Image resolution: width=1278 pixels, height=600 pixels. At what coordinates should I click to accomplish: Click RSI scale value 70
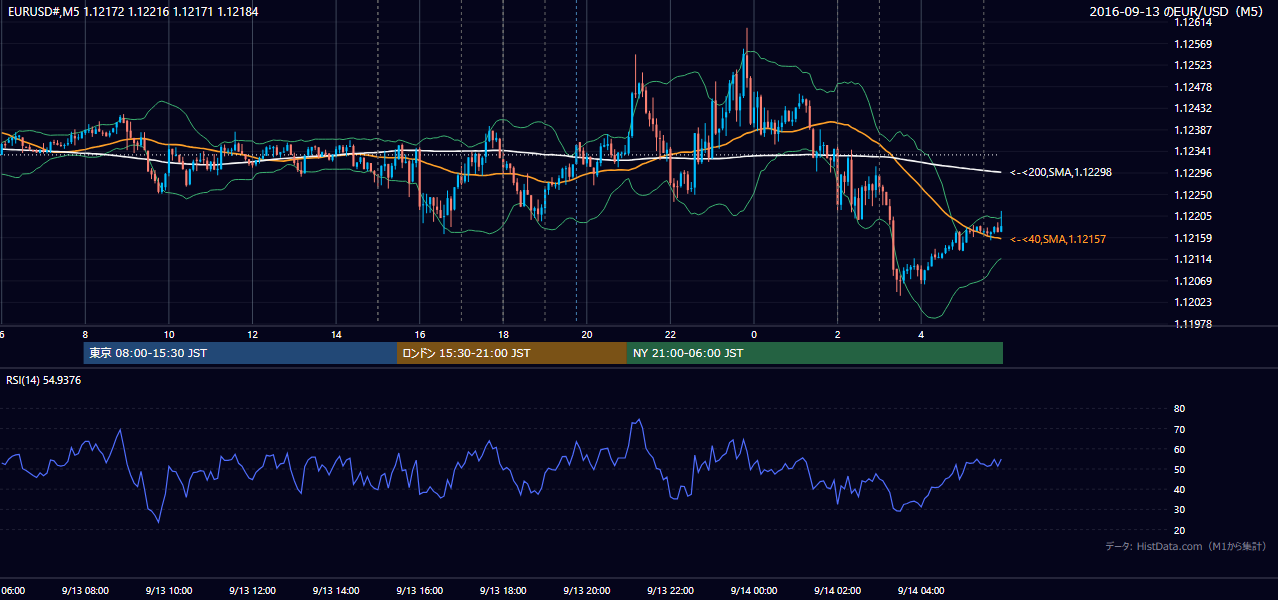coord(1180,429)
